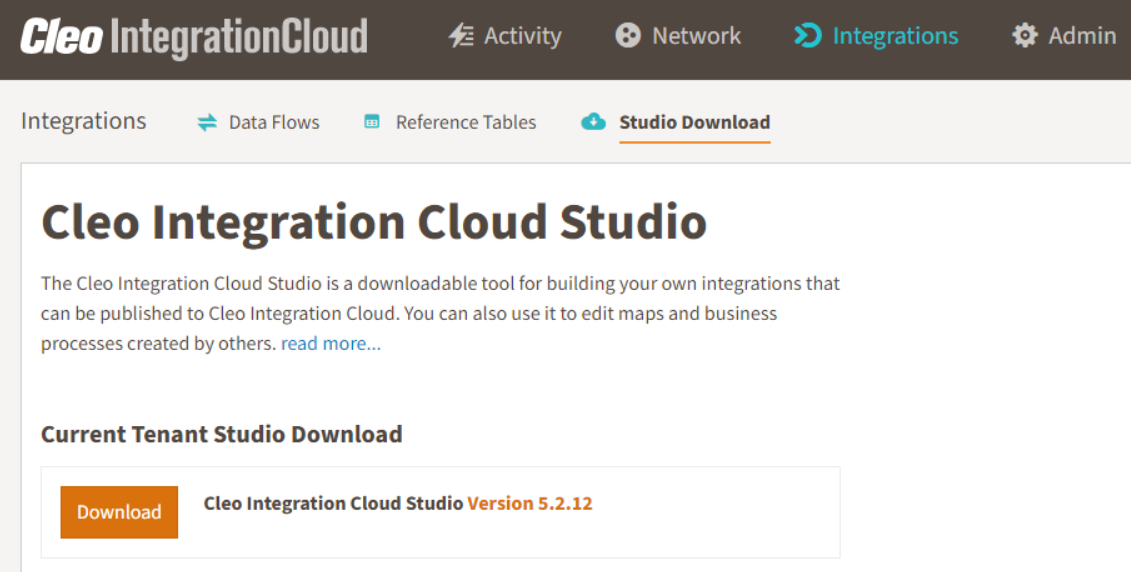The image size is (1131, 572).
Task: Switch to the Data Flows tab
Action: 258,123
